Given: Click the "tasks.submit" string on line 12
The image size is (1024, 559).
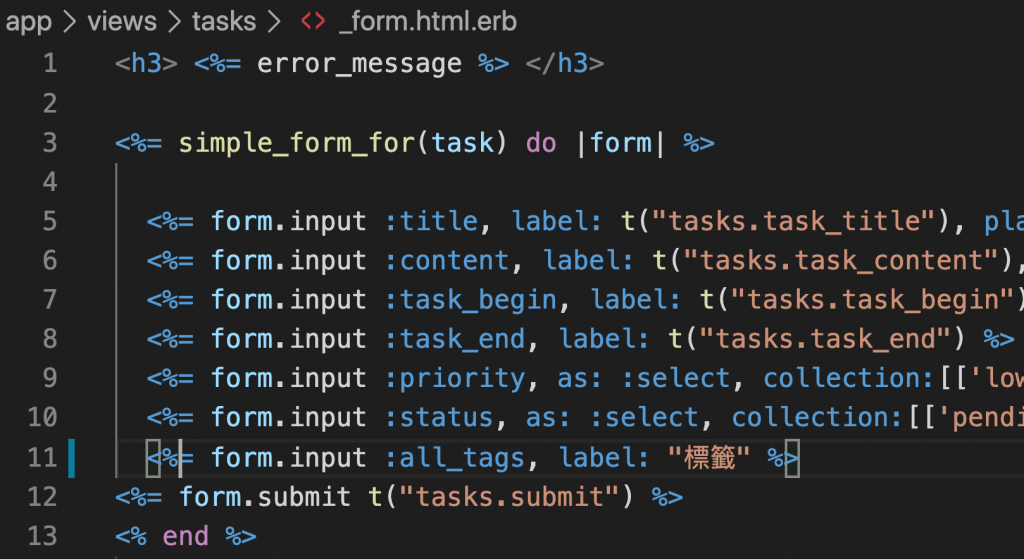Looking at the screenshot, I should point(510,498).
